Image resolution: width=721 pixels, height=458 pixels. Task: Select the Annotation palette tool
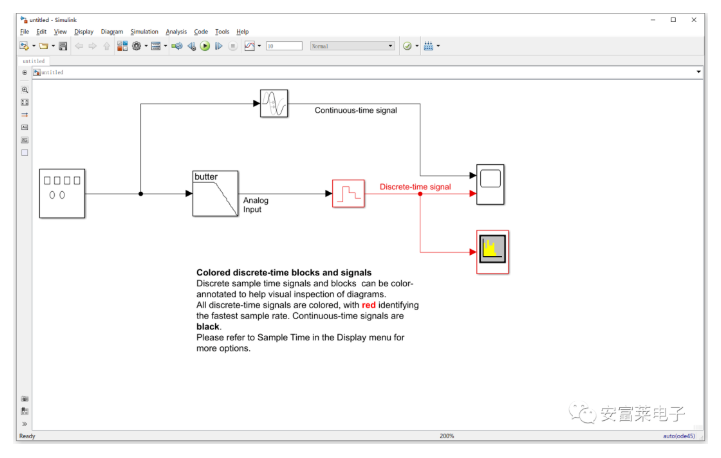pos(25,127)
